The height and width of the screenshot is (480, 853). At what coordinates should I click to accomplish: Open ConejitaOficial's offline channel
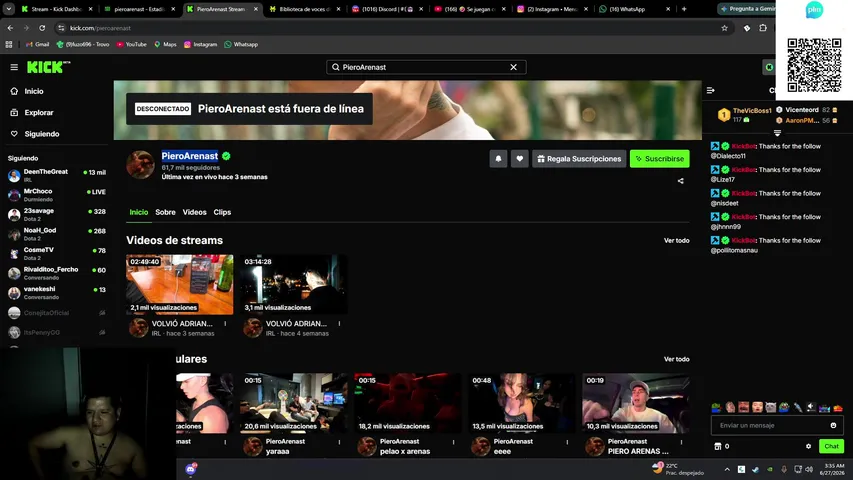(57, 313)
